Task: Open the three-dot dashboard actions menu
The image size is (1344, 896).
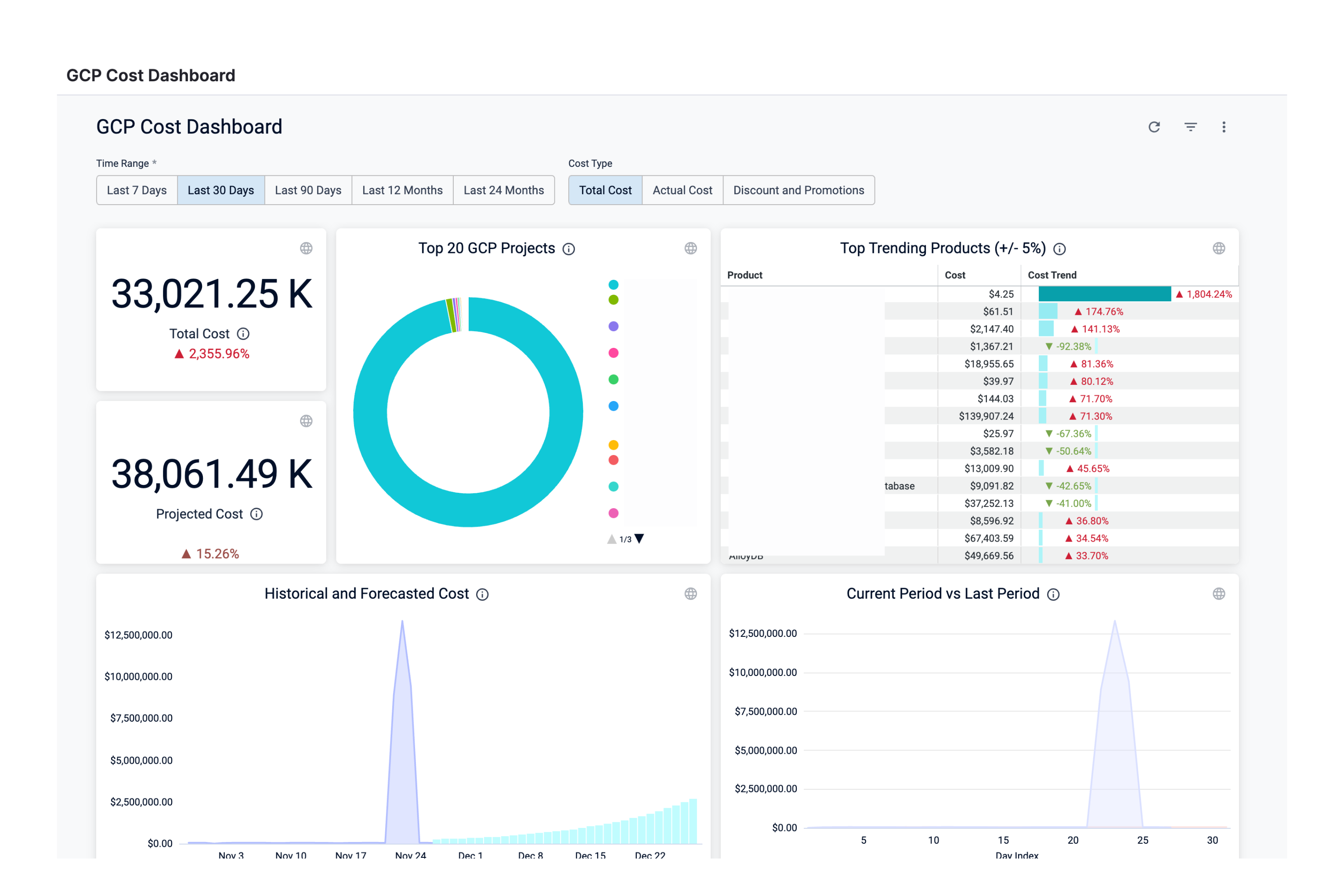Action: click(x=1223, y=127)
